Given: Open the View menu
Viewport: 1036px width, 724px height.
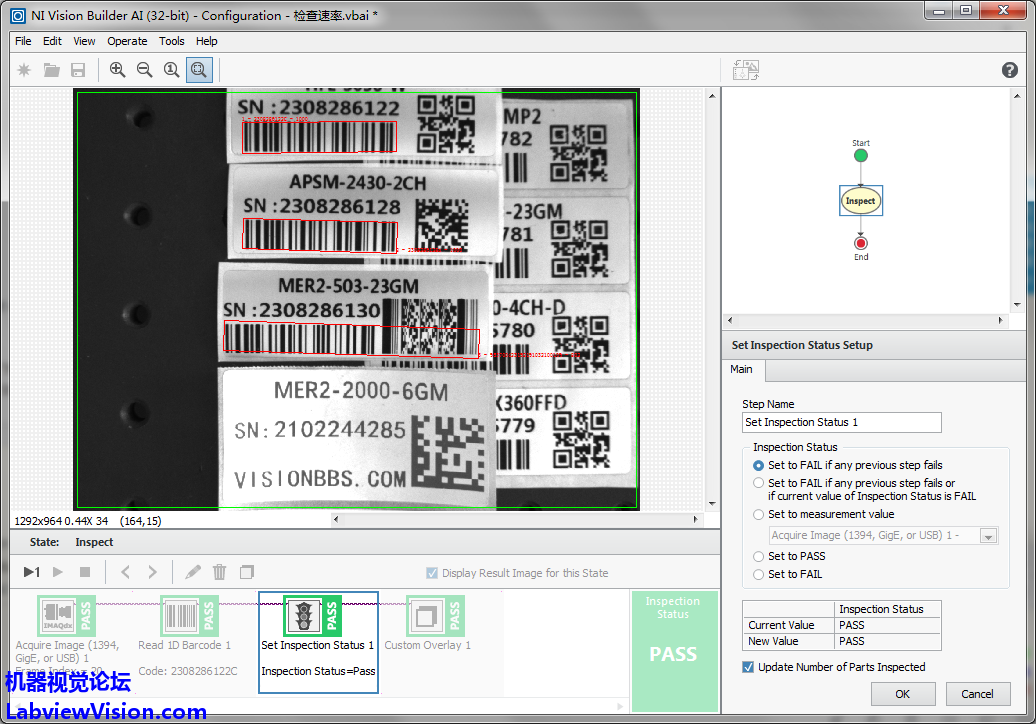Looking at the screenshot, I should (x=84, y=41).
